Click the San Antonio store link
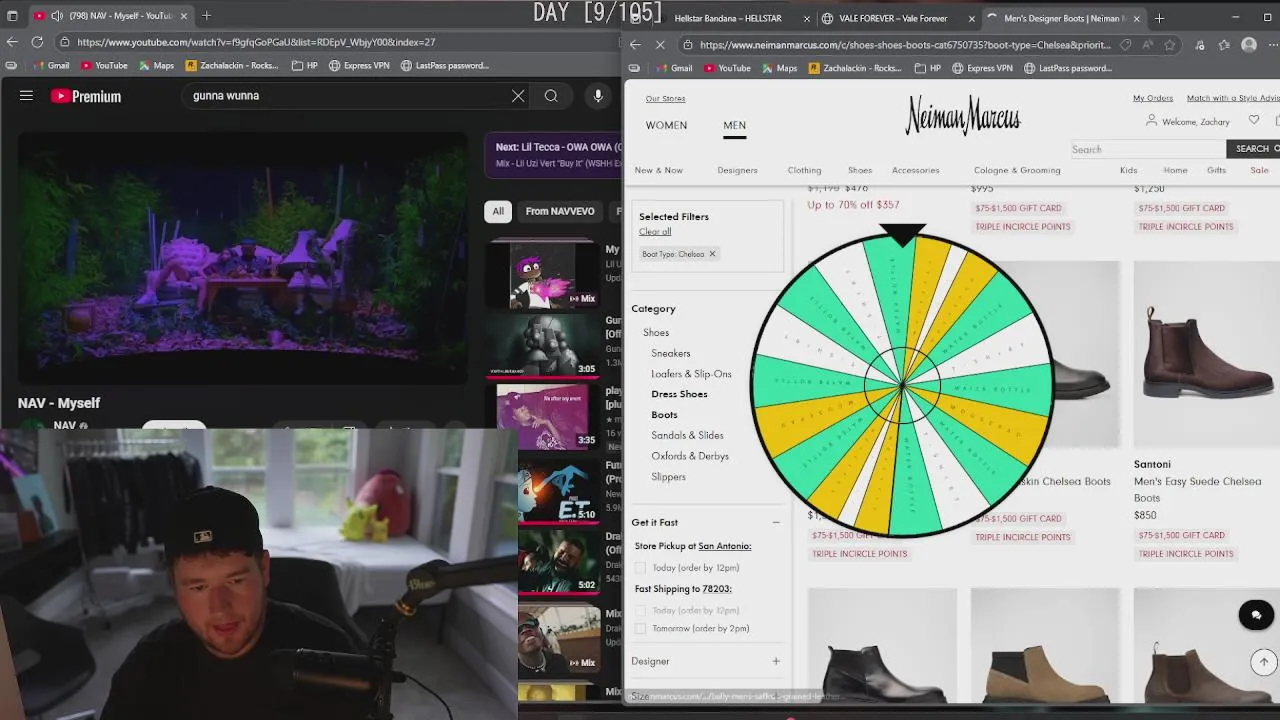The image size is (1280, 720). click(x=724, y=546)
